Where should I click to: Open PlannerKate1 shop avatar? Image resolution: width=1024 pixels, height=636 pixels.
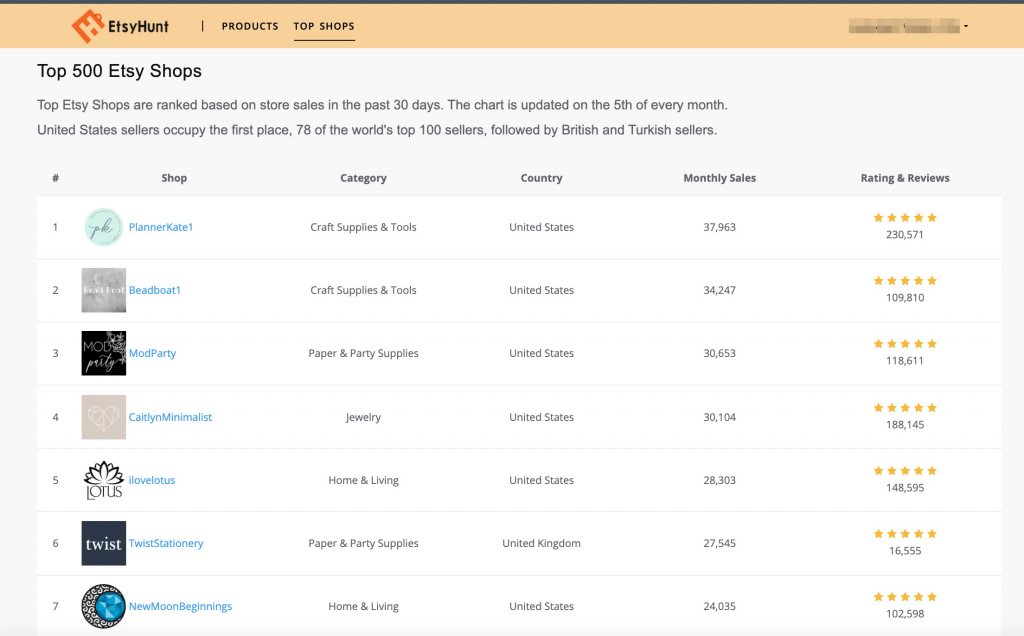click(104, 227)
